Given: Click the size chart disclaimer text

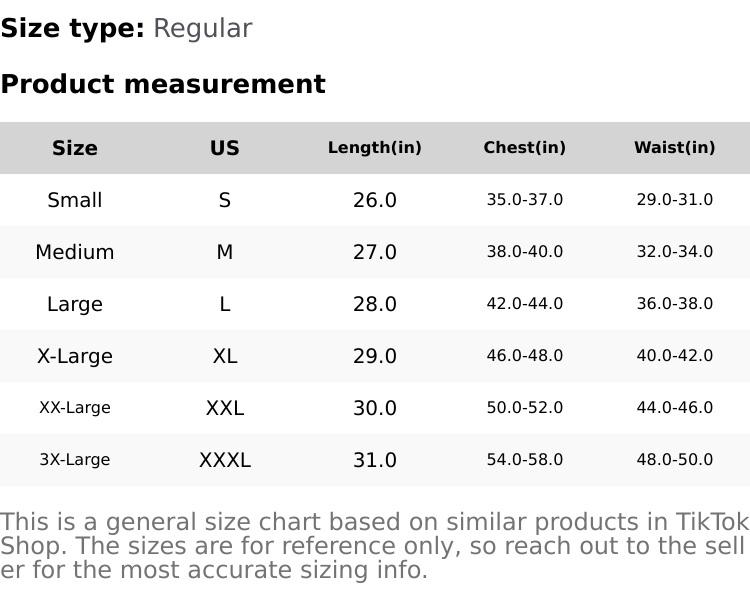Looking at the screenshot, I should coord(375,546).
